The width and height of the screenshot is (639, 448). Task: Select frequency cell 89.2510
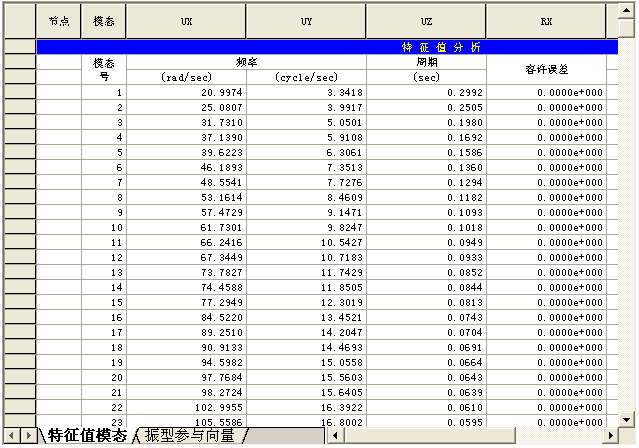coord(186,333)
